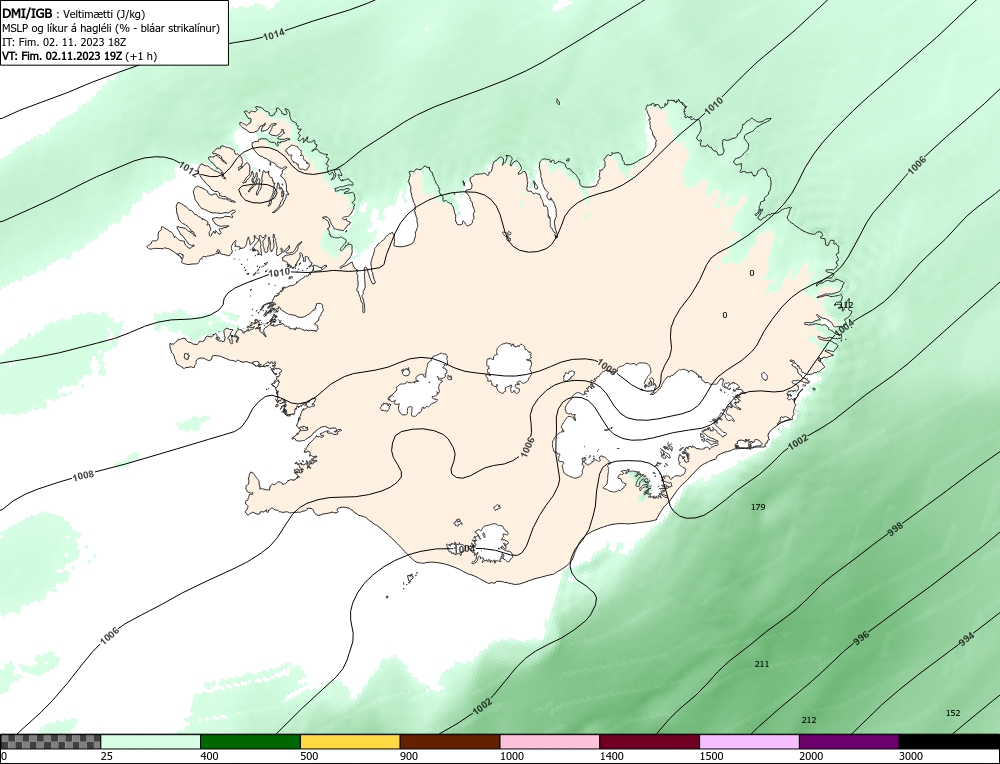Viewport: 1000px width, 764px height.
Task: Select the yellow 500–900 legend swatch
Action: pyautogui.click(x=350, y=742)
